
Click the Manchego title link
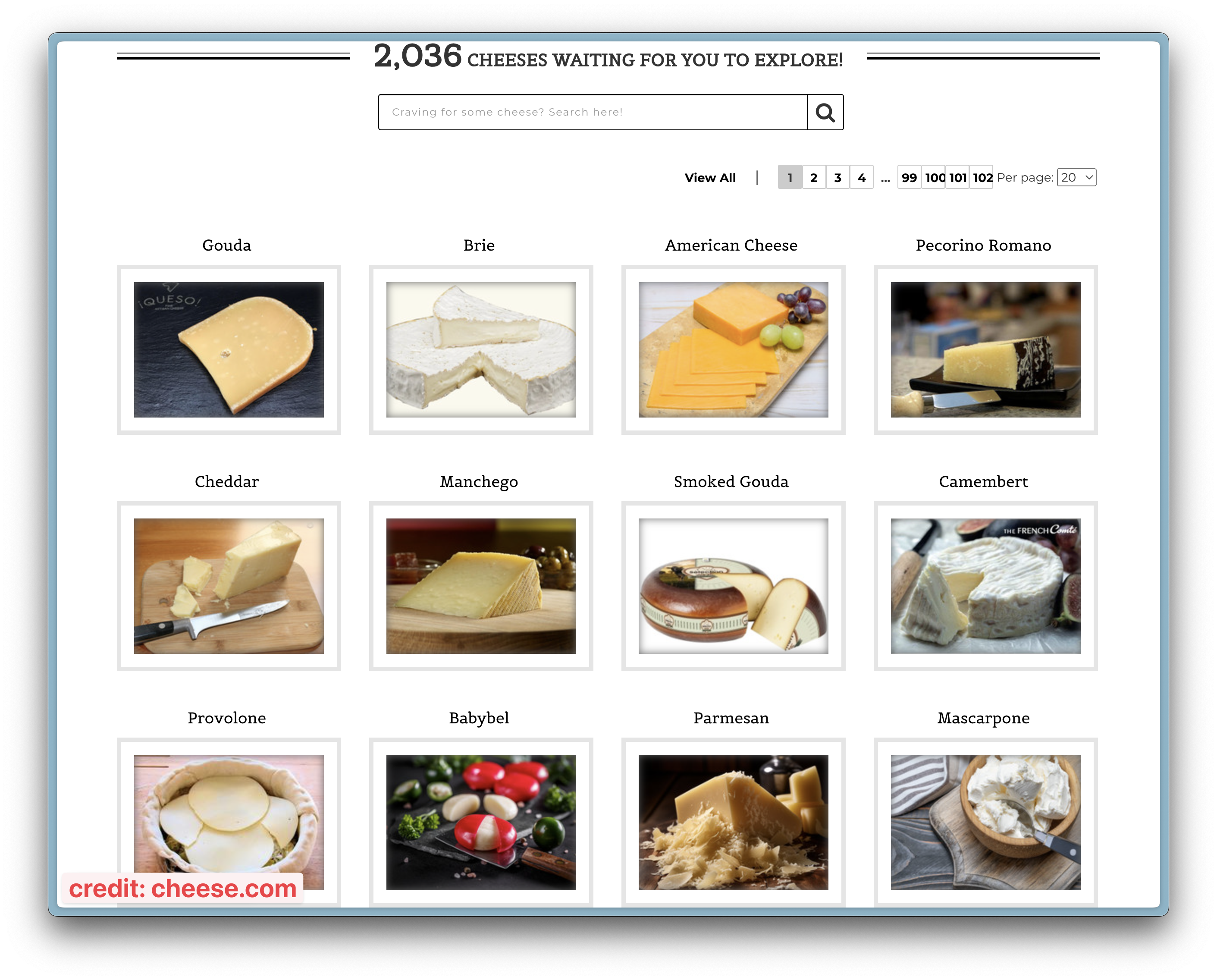point(479,481)
